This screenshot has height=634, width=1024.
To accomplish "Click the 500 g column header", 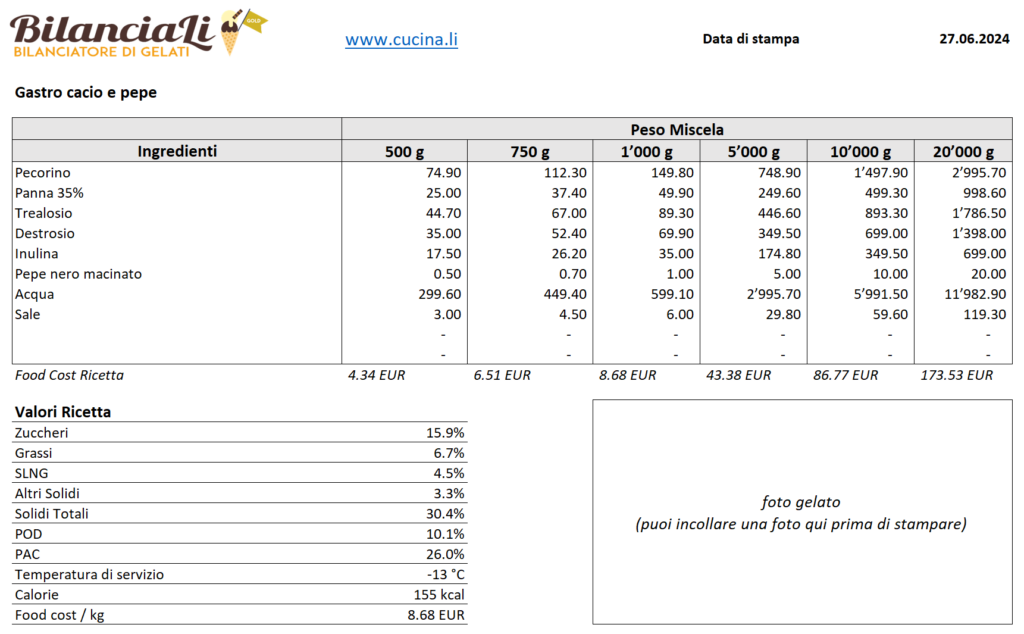I will (x=404, y=152).
